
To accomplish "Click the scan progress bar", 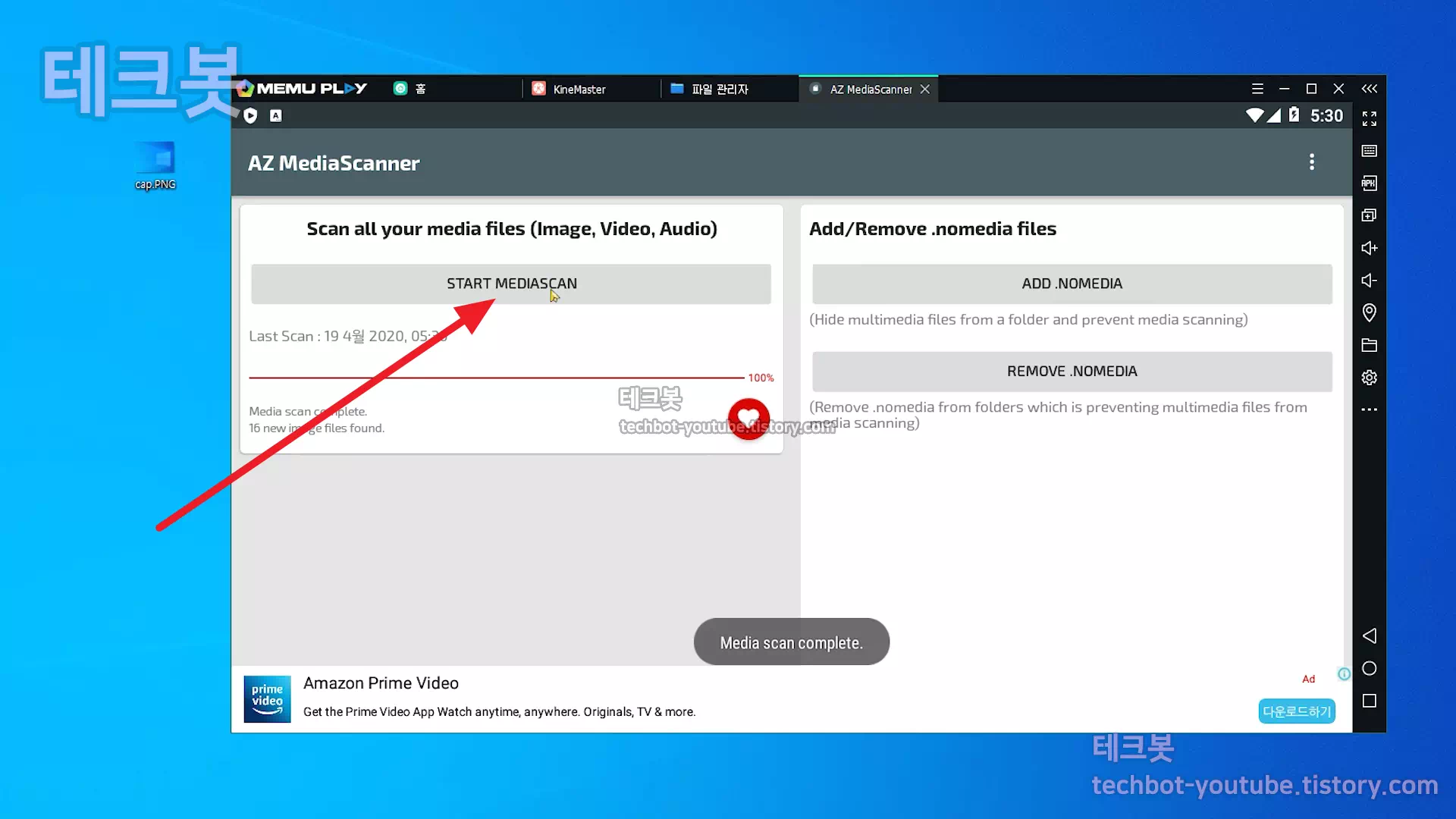I will [x=497, y=378].
